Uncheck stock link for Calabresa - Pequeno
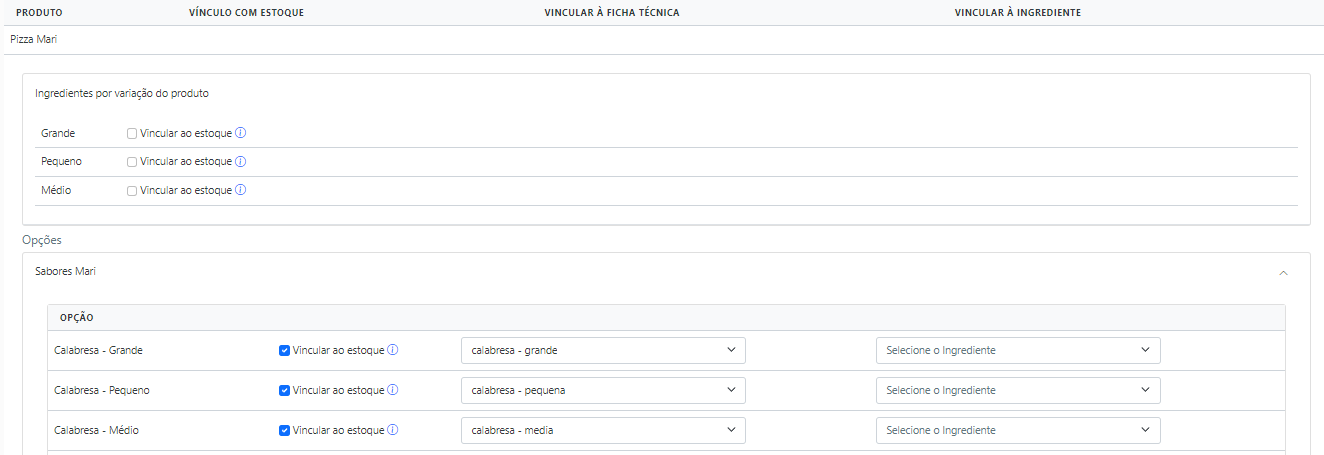Screen dimensions: 1324x455 point(284,390)
